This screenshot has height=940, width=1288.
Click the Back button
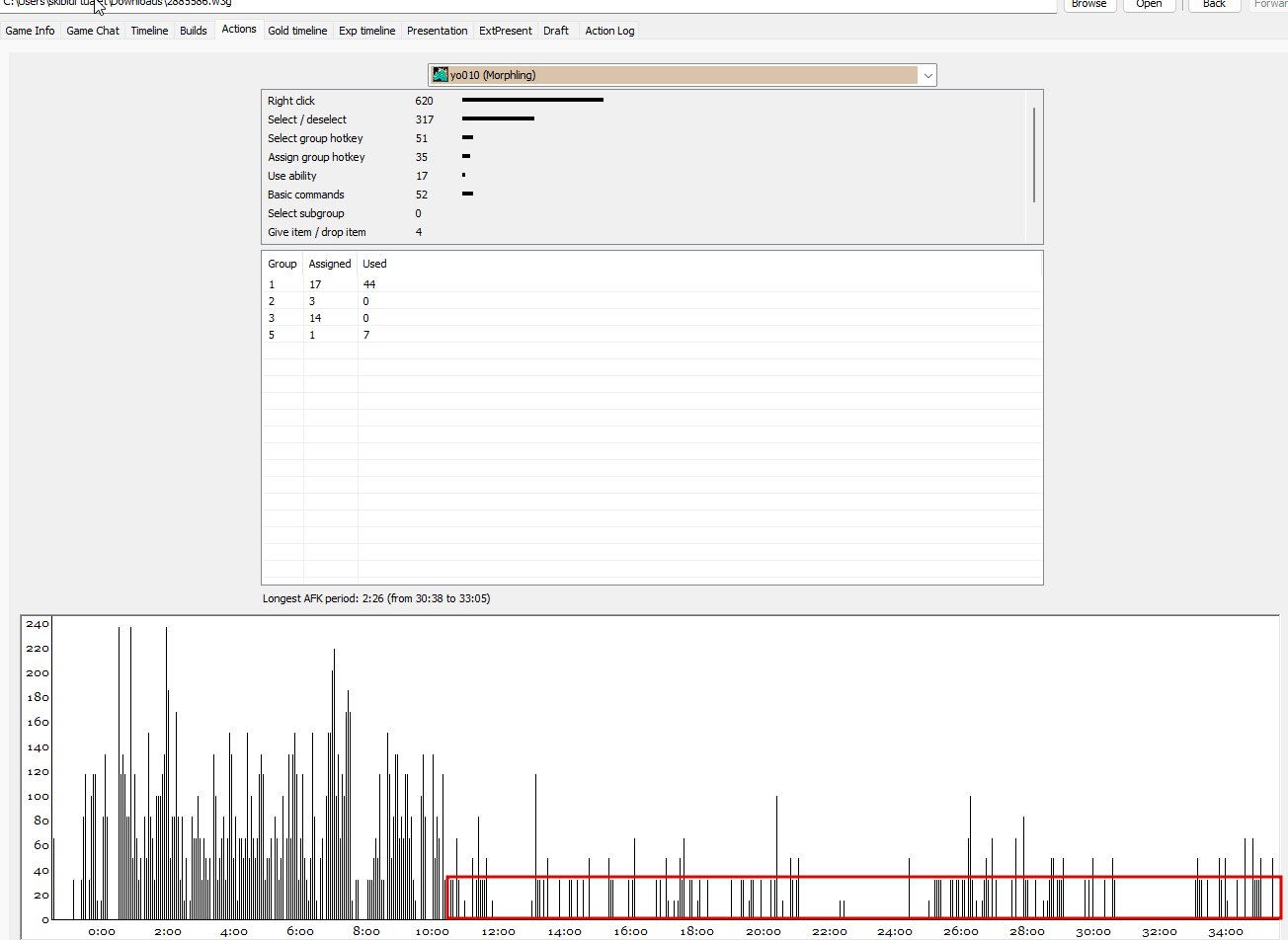coord(1214,5)
